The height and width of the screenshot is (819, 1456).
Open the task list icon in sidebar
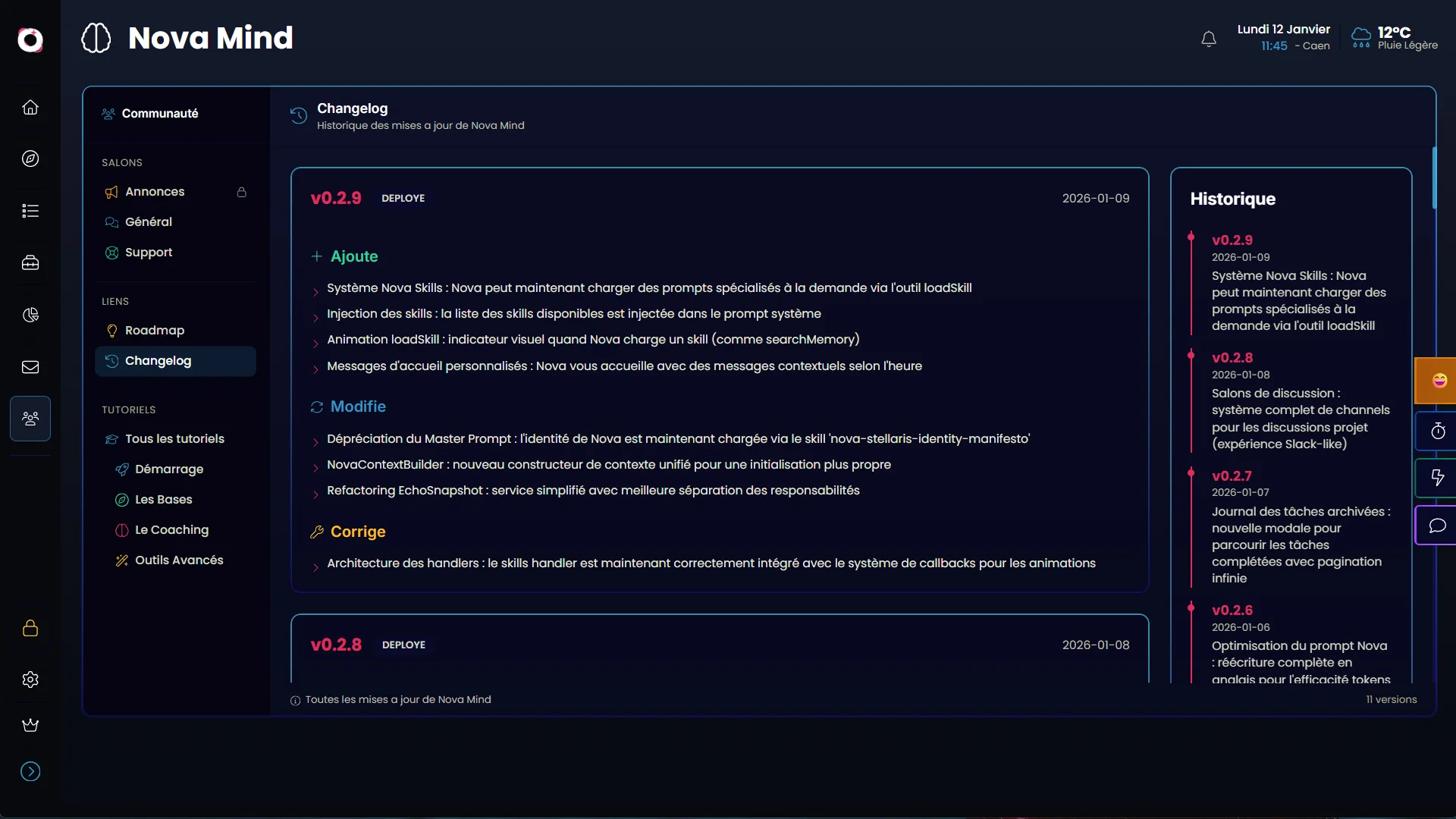[x=30, y=211]
